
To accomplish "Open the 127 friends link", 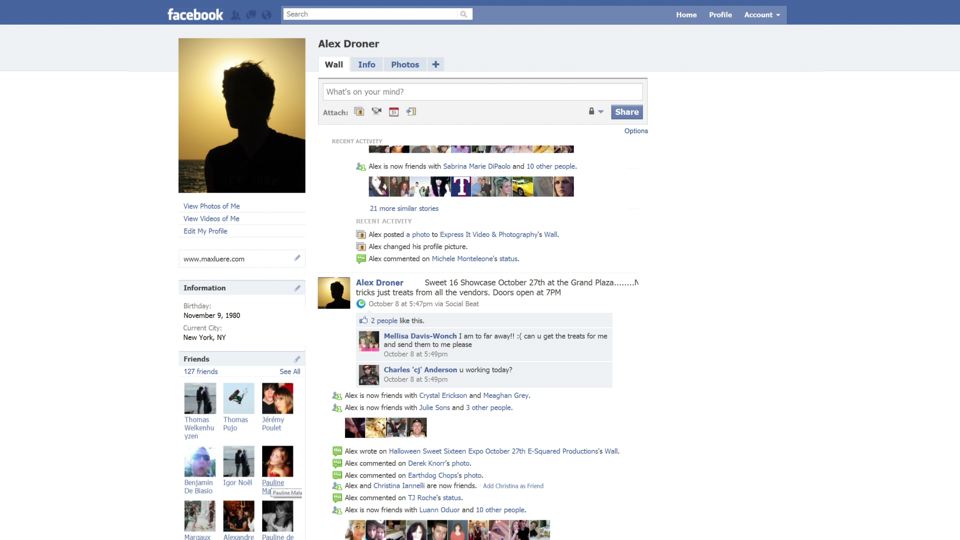I will (200, 372).
